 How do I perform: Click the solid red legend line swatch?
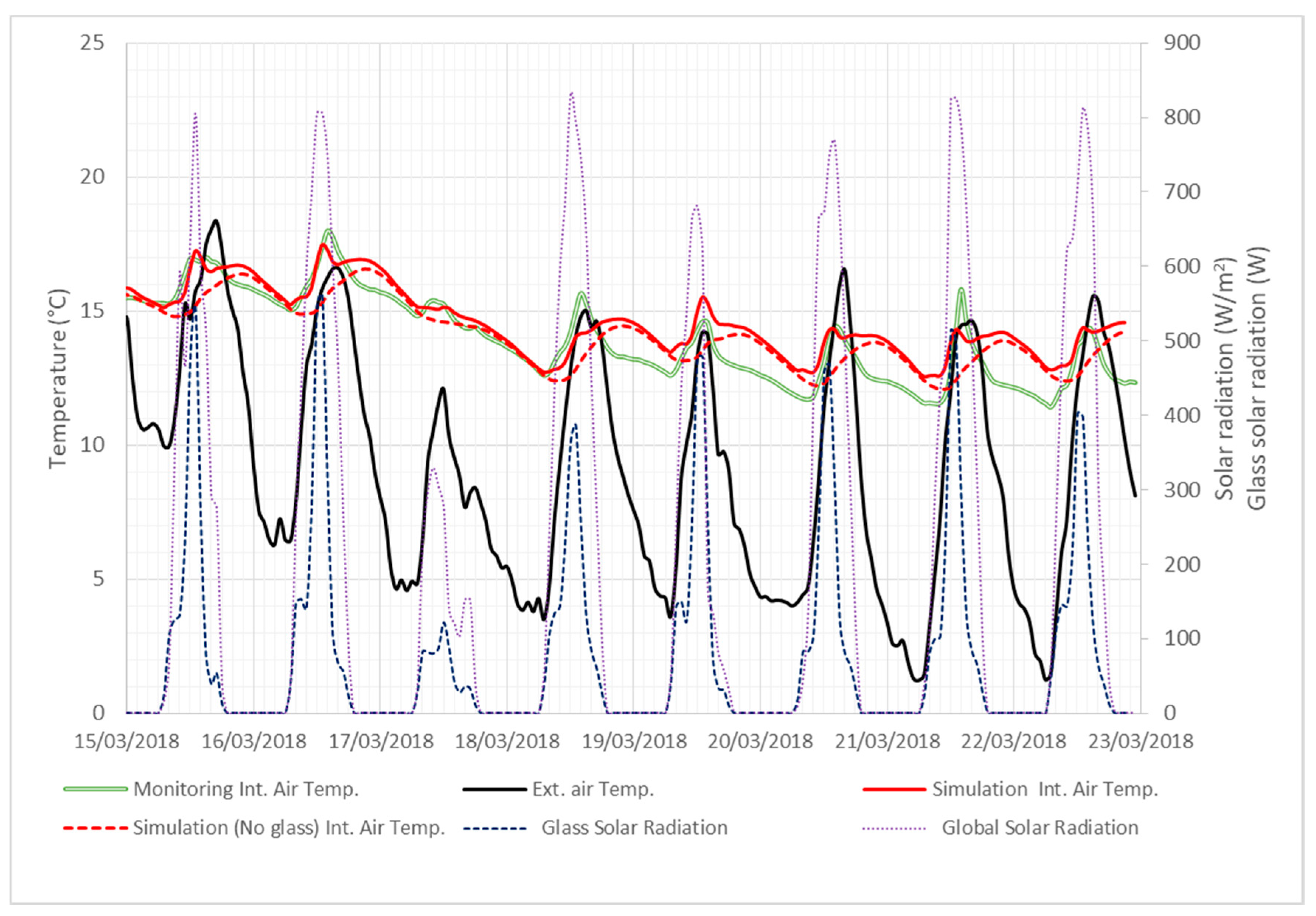pyautogui.click(x=894, y=789)
